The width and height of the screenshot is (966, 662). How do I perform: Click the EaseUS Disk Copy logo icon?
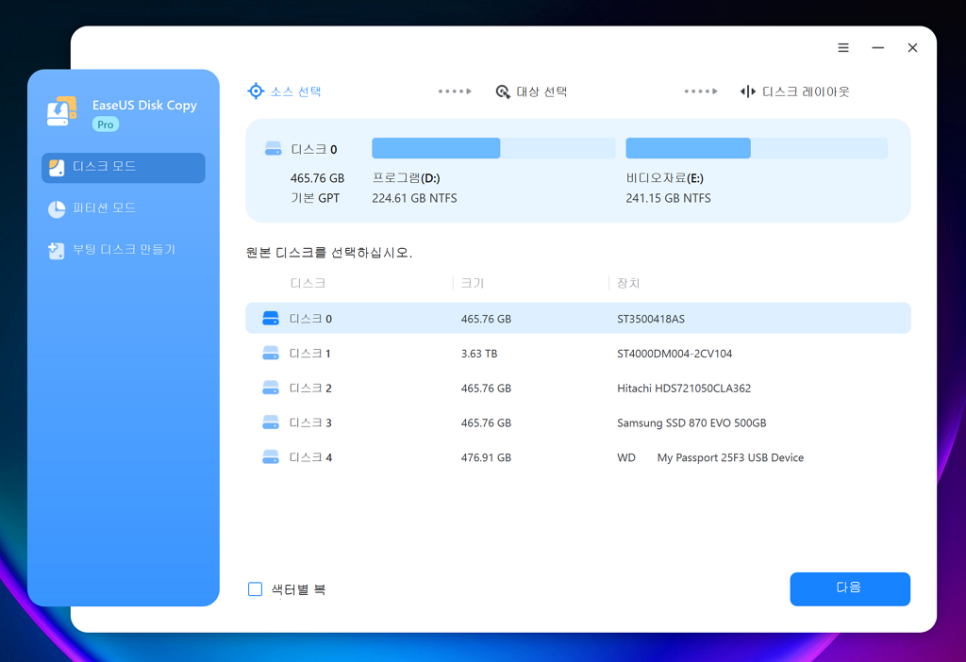(x=62, y=111)
